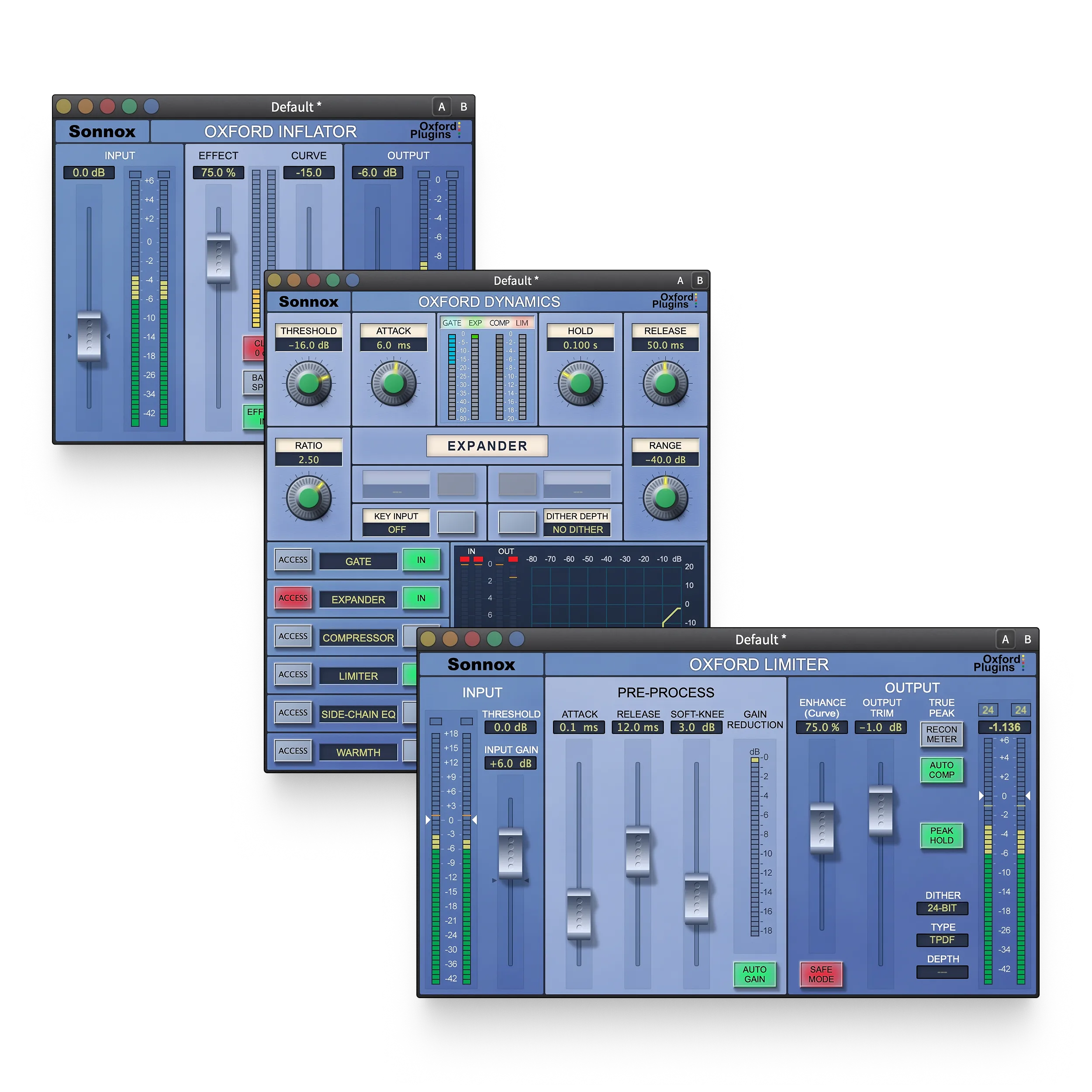Click the red Expander ACCESS button
Screen dimensions: 1092x1092
point(293,598)
